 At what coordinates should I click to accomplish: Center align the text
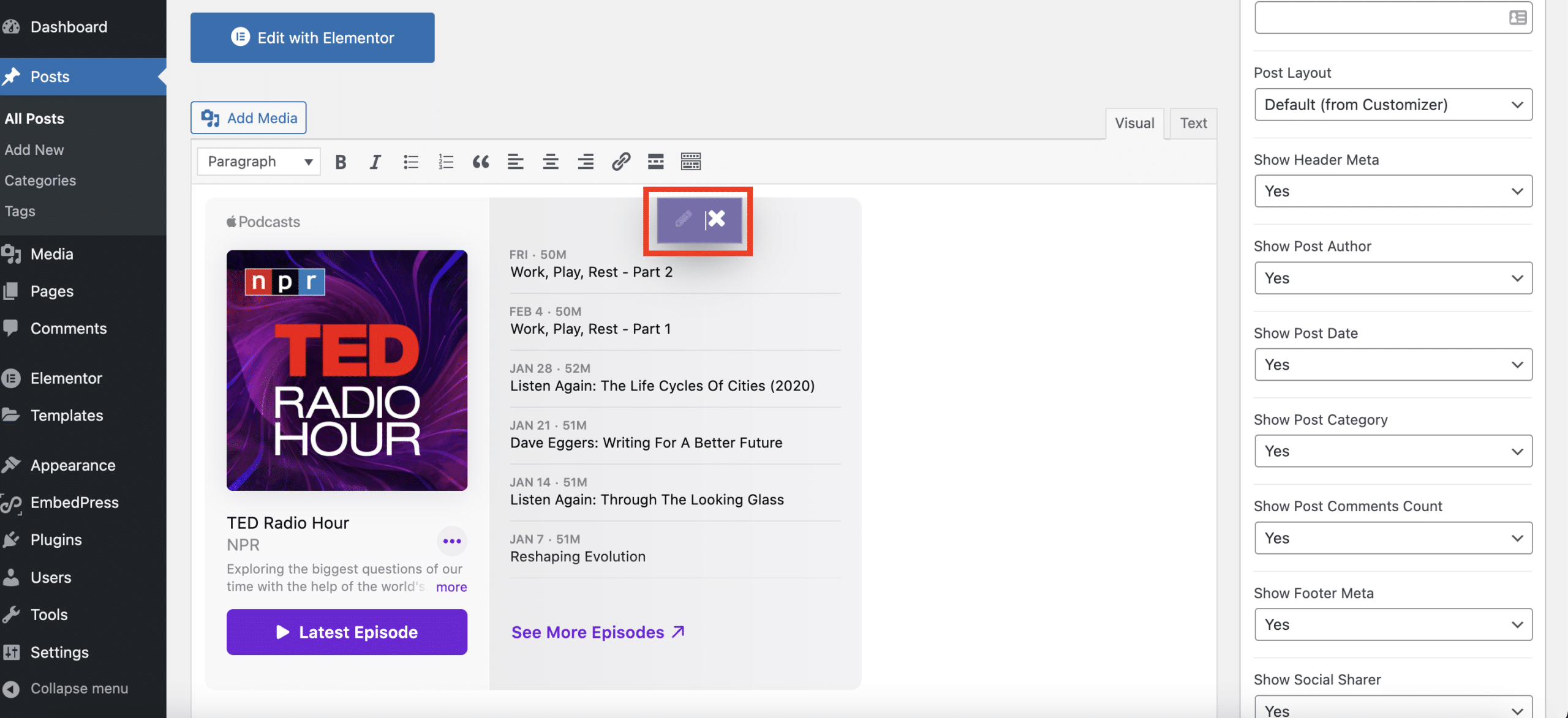(x=550, y=161)
